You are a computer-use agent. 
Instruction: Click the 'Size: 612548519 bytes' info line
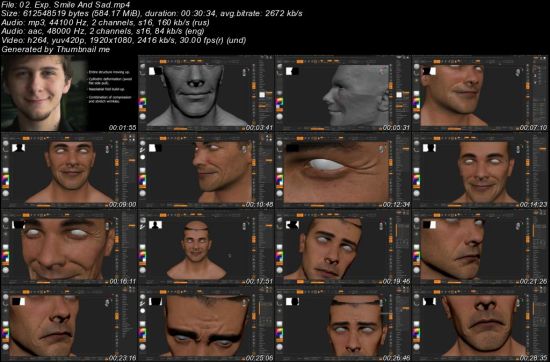152,13
